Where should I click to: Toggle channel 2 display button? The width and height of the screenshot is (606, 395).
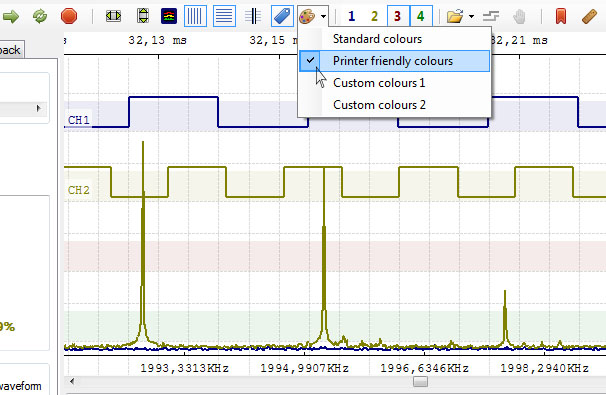coord(374,16)
